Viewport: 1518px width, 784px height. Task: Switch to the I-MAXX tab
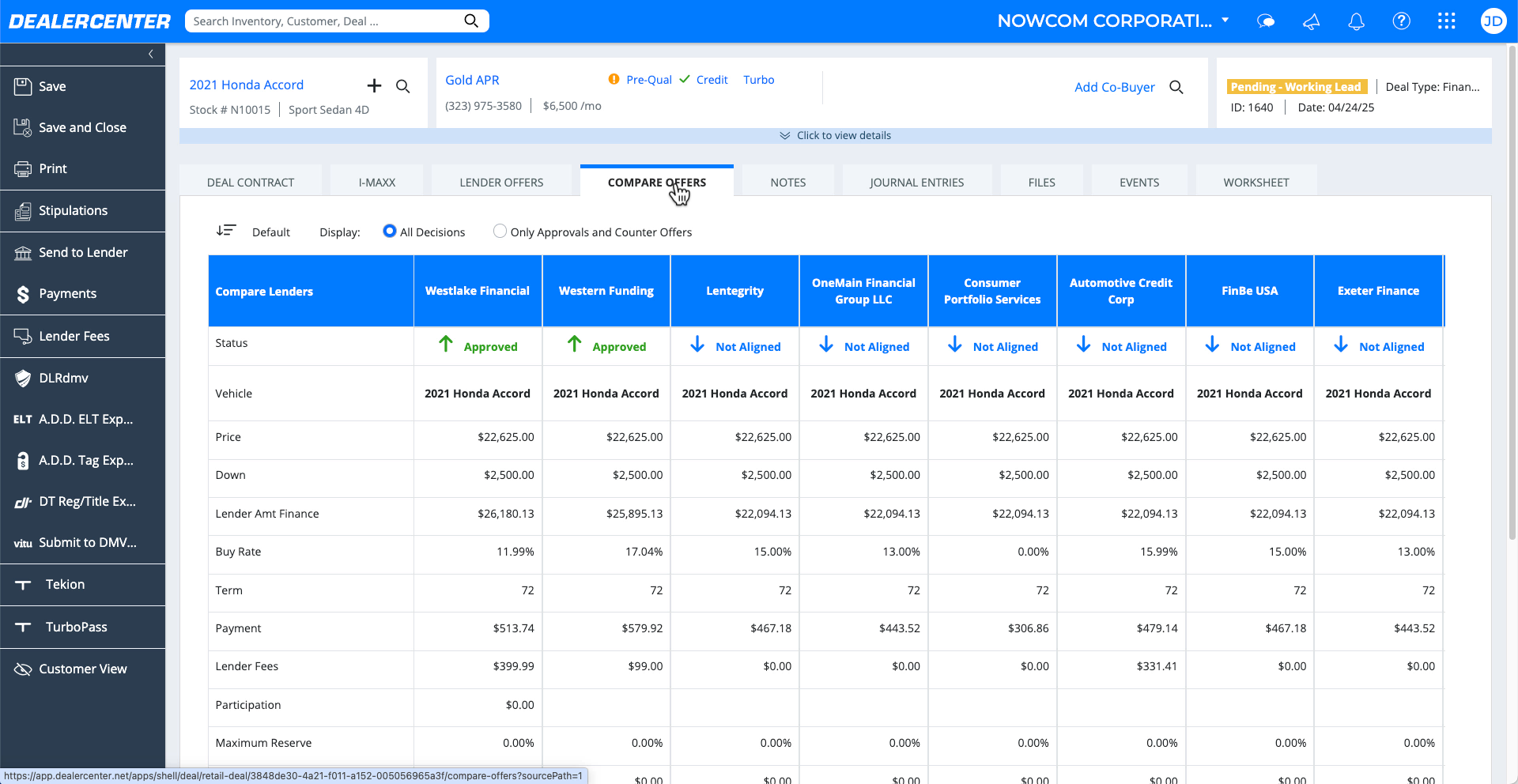(377, 183)
